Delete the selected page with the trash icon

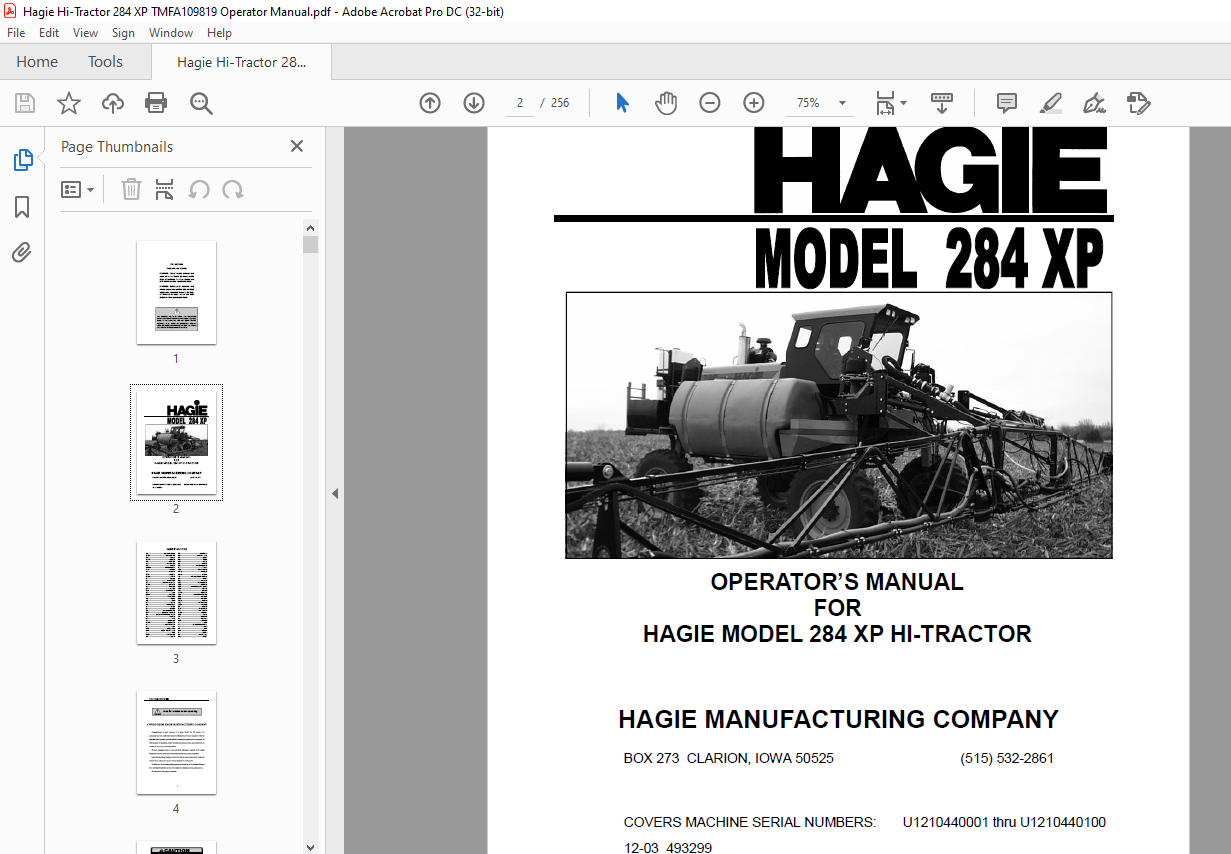click(131, 189)
